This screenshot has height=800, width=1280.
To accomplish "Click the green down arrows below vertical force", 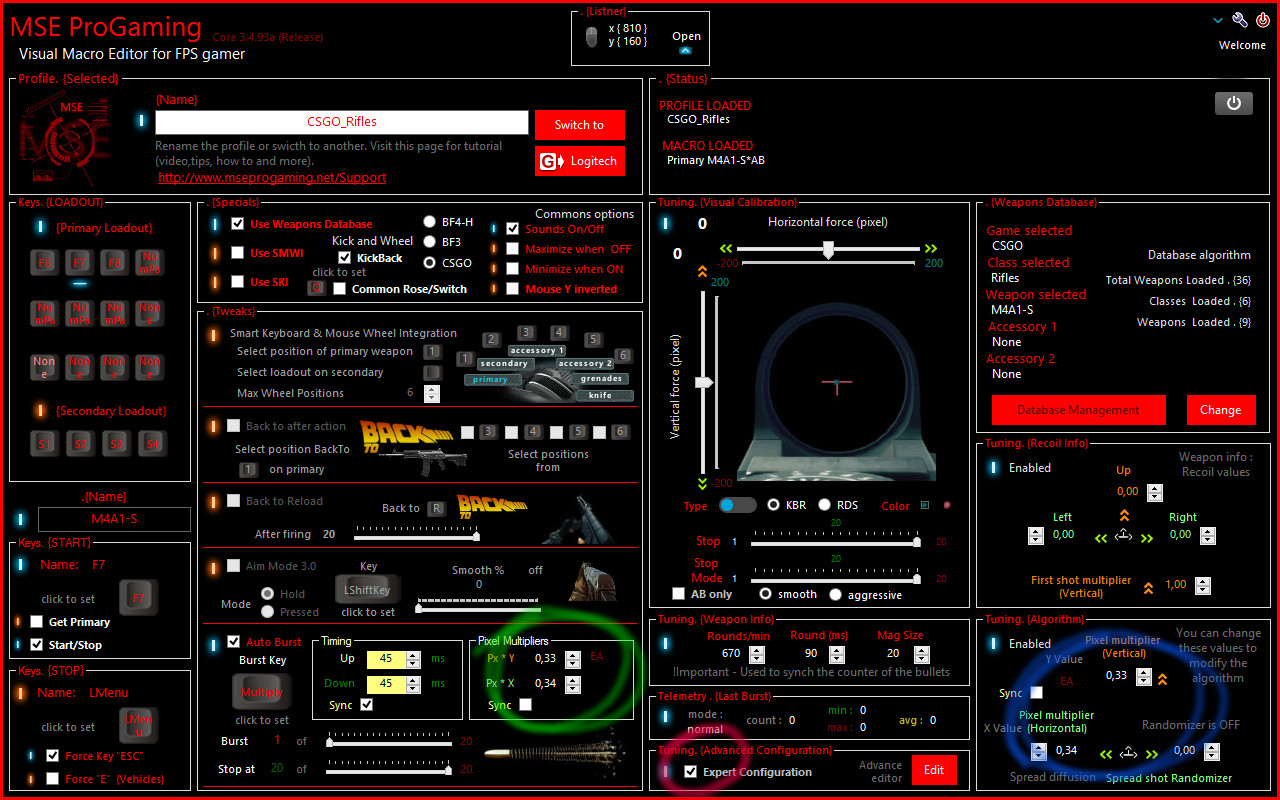I will tap(702, 483).
